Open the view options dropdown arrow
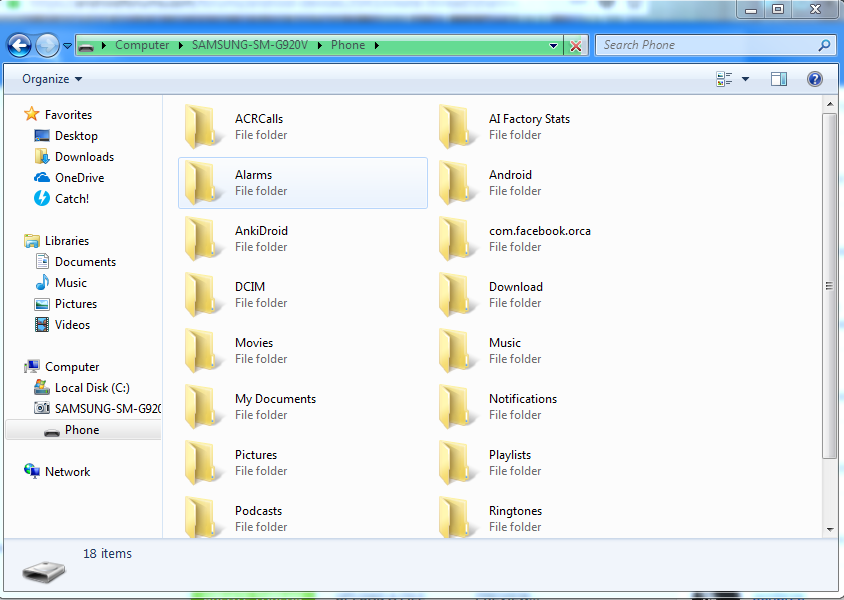The image size is (844, 600). [x=745, y=79]
